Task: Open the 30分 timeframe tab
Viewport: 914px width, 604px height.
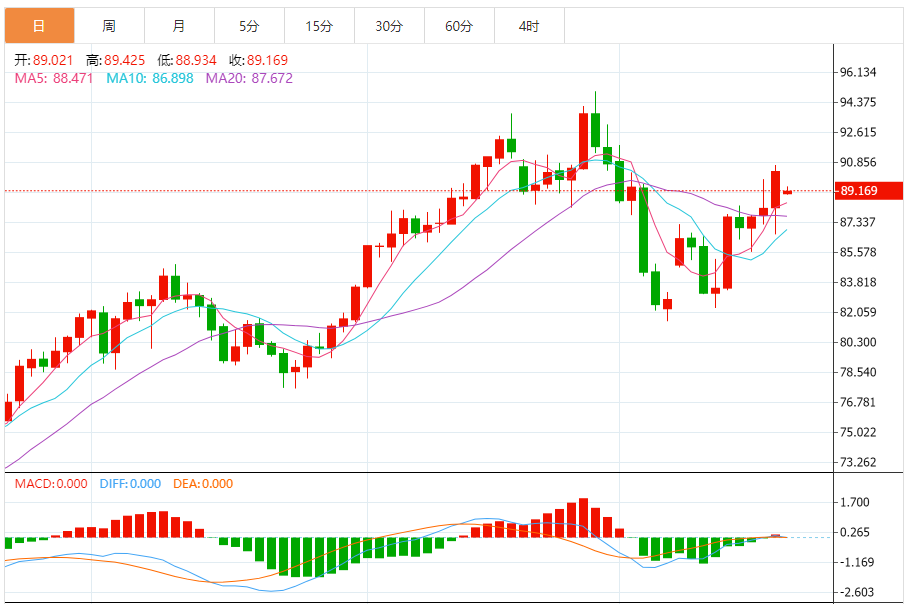Action: [389, 26]
